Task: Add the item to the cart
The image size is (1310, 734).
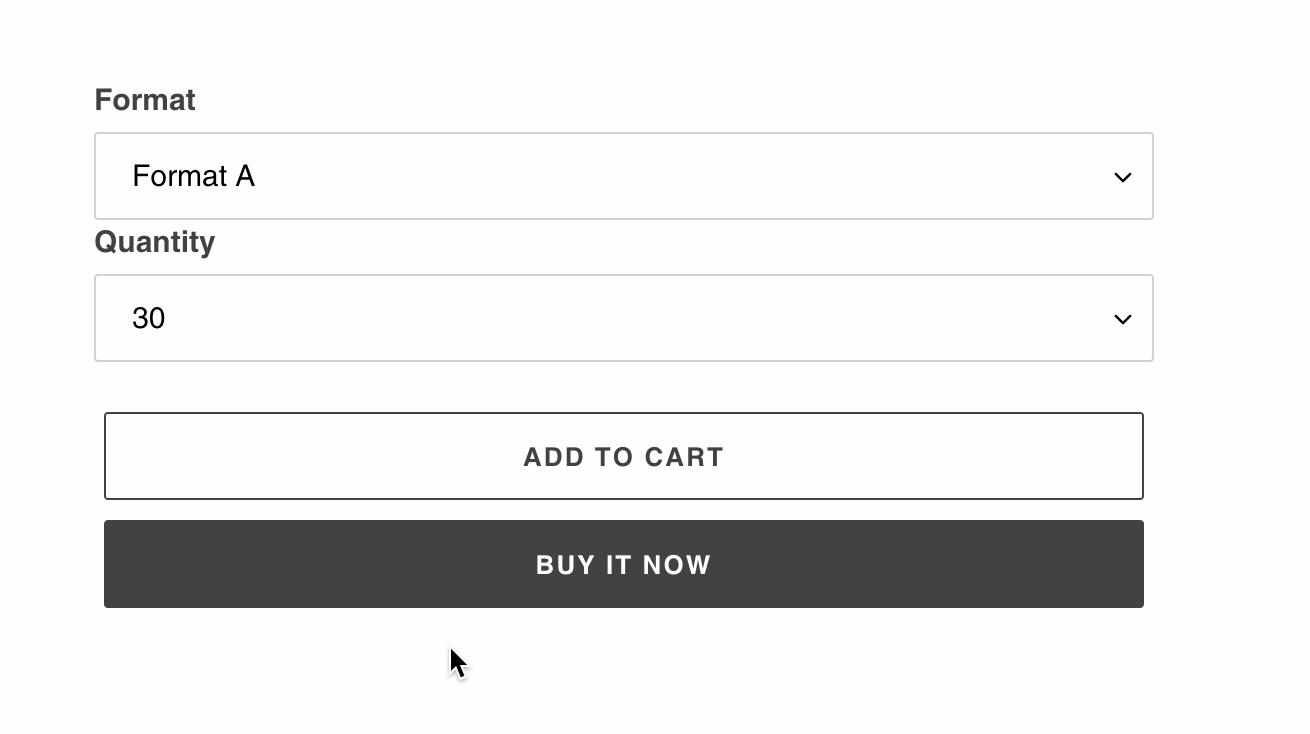Action: coord(623,456)
